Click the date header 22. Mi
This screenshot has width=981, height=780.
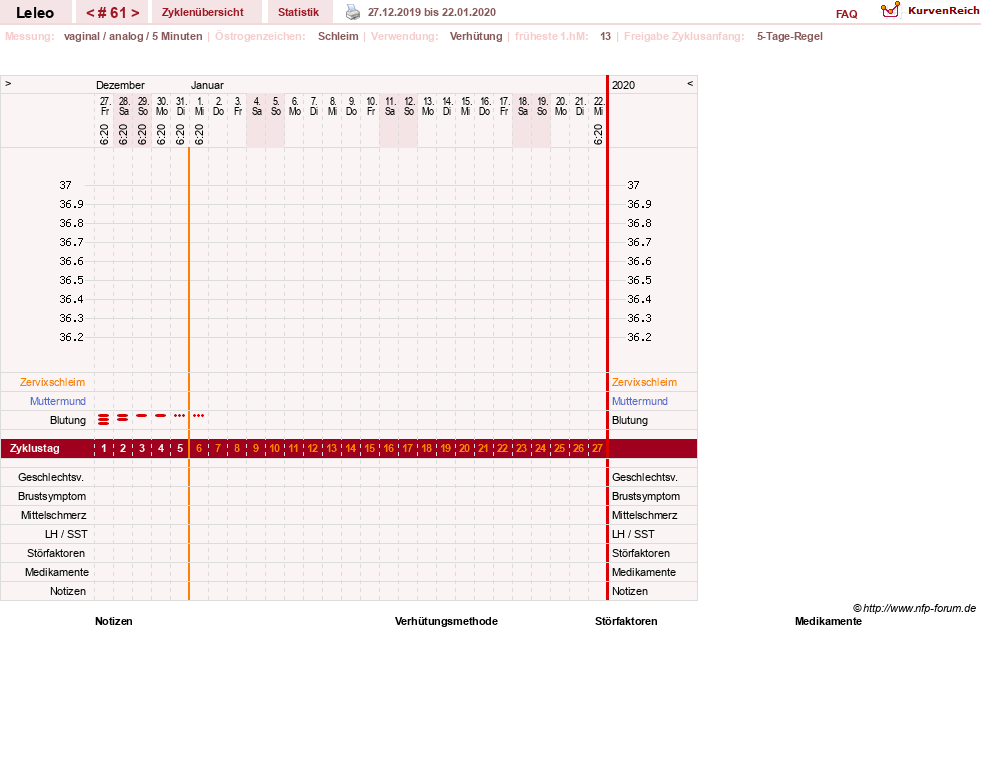(599, 106)
